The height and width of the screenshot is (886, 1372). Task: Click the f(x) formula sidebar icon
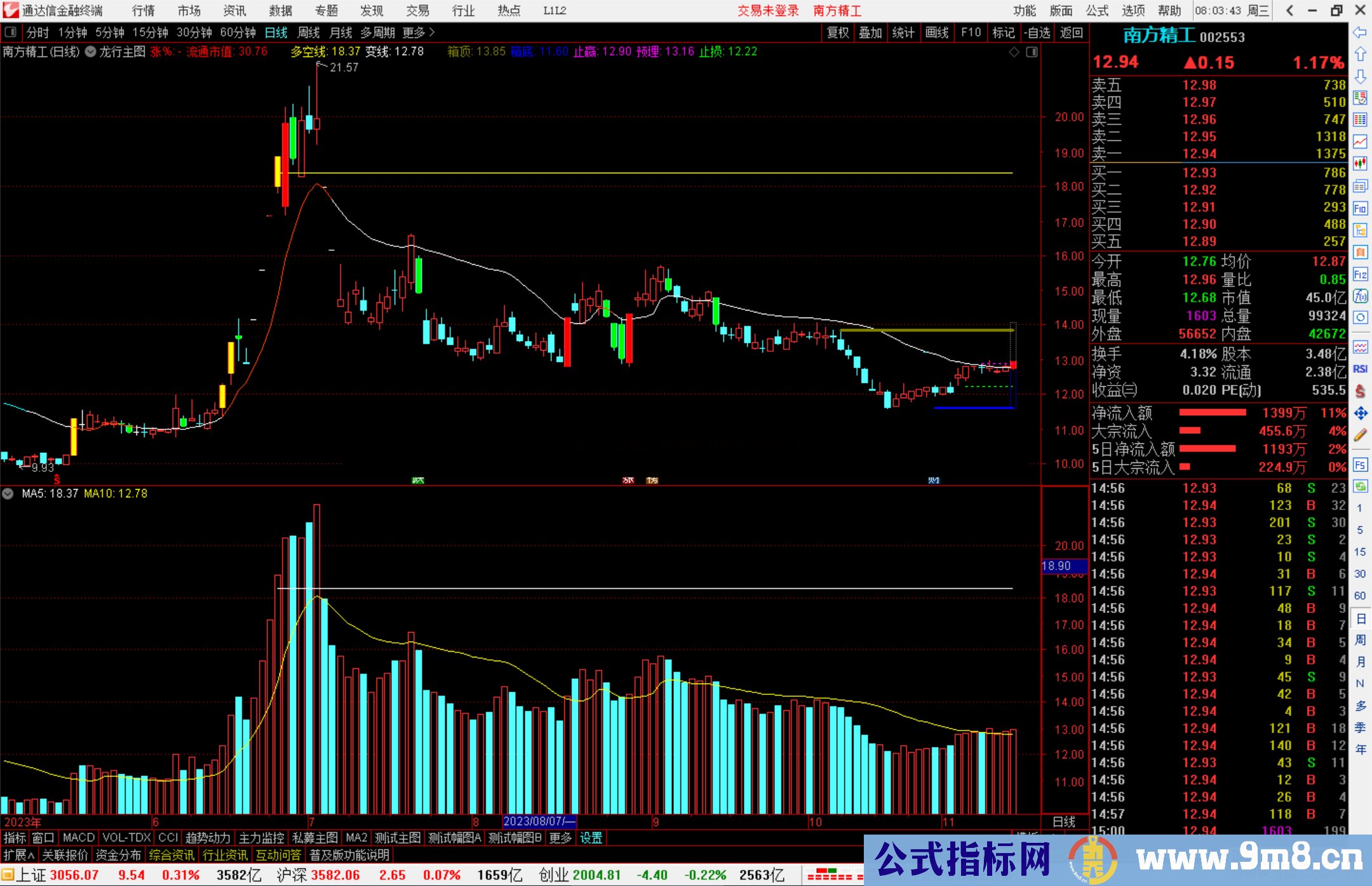(1360, 297)
